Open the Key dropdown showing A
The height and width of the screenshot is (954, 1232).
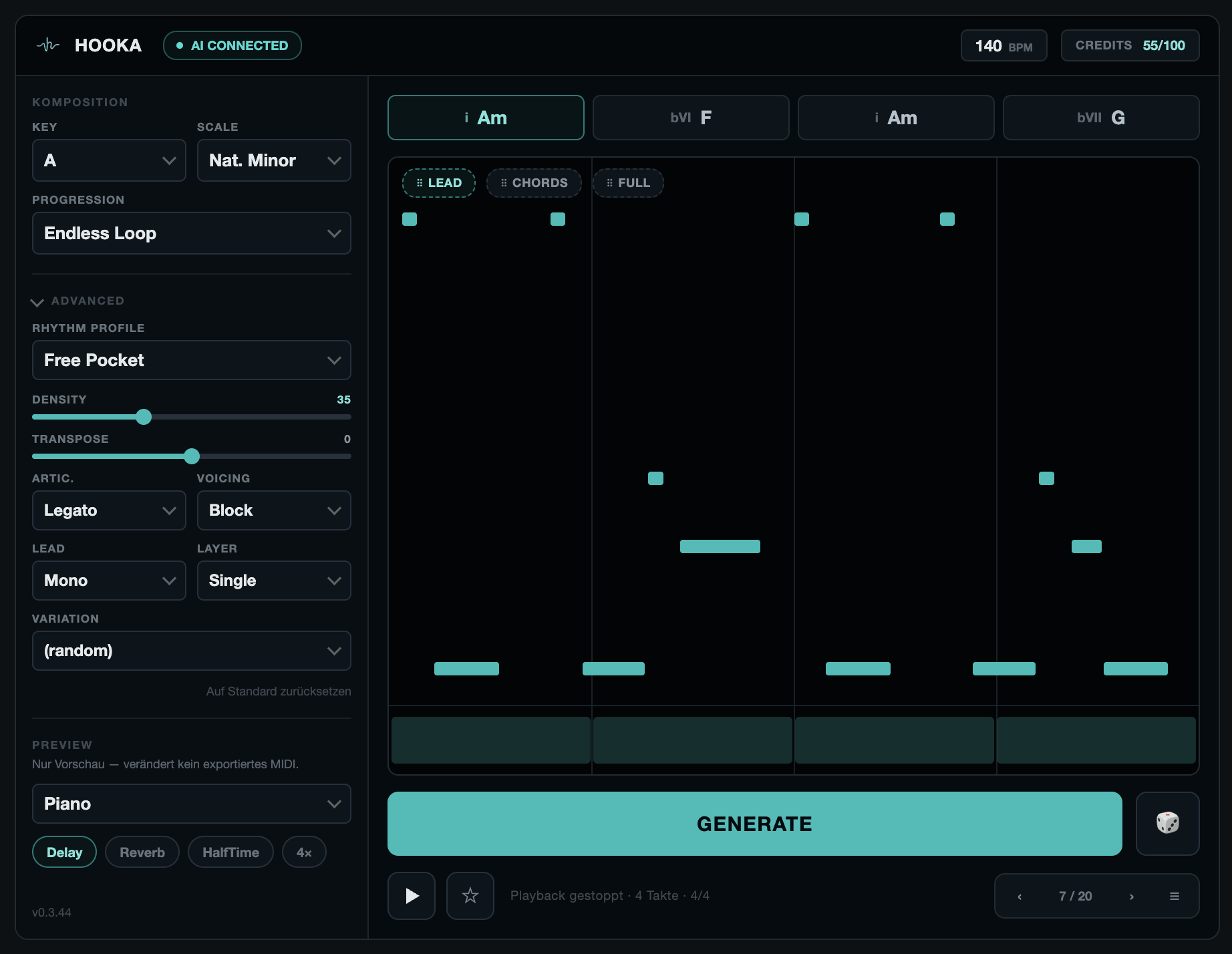pos(109,160)
